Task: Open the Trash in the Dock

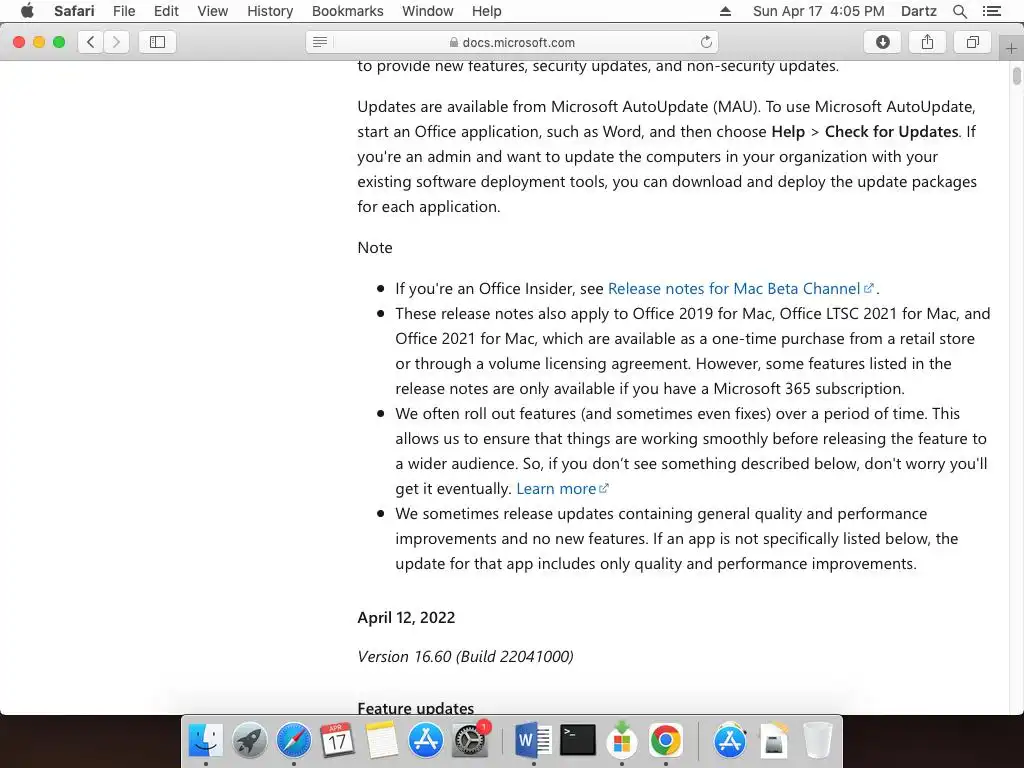Action: click(817, 741)
